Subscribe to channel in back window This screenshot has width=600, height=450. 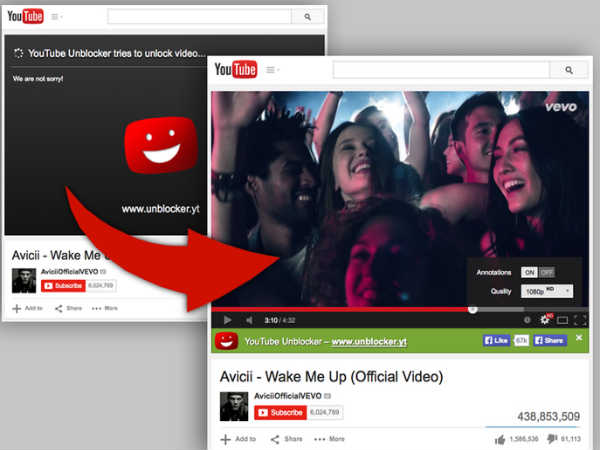[63, 285]
